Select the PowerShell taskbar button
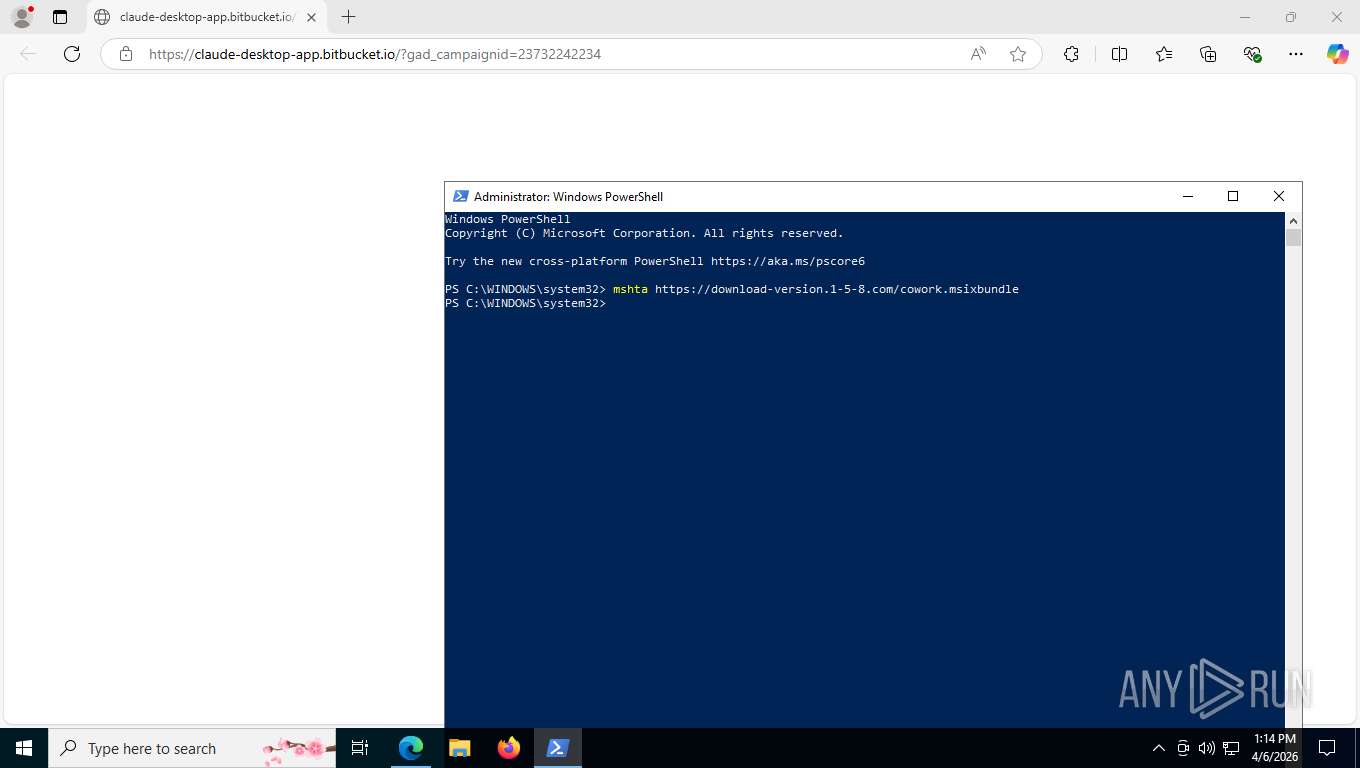 point(558,748)
